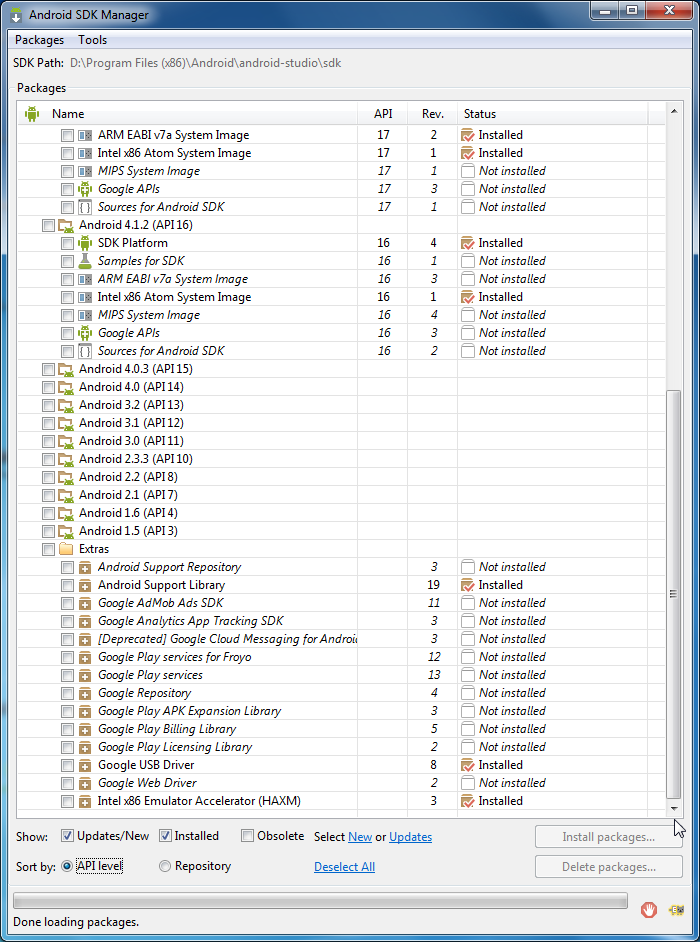Image resolution: width=700 pixels, height=942 pixels.
Task: Check the Android Support Repository checkbox
Action: pos(67,567)
